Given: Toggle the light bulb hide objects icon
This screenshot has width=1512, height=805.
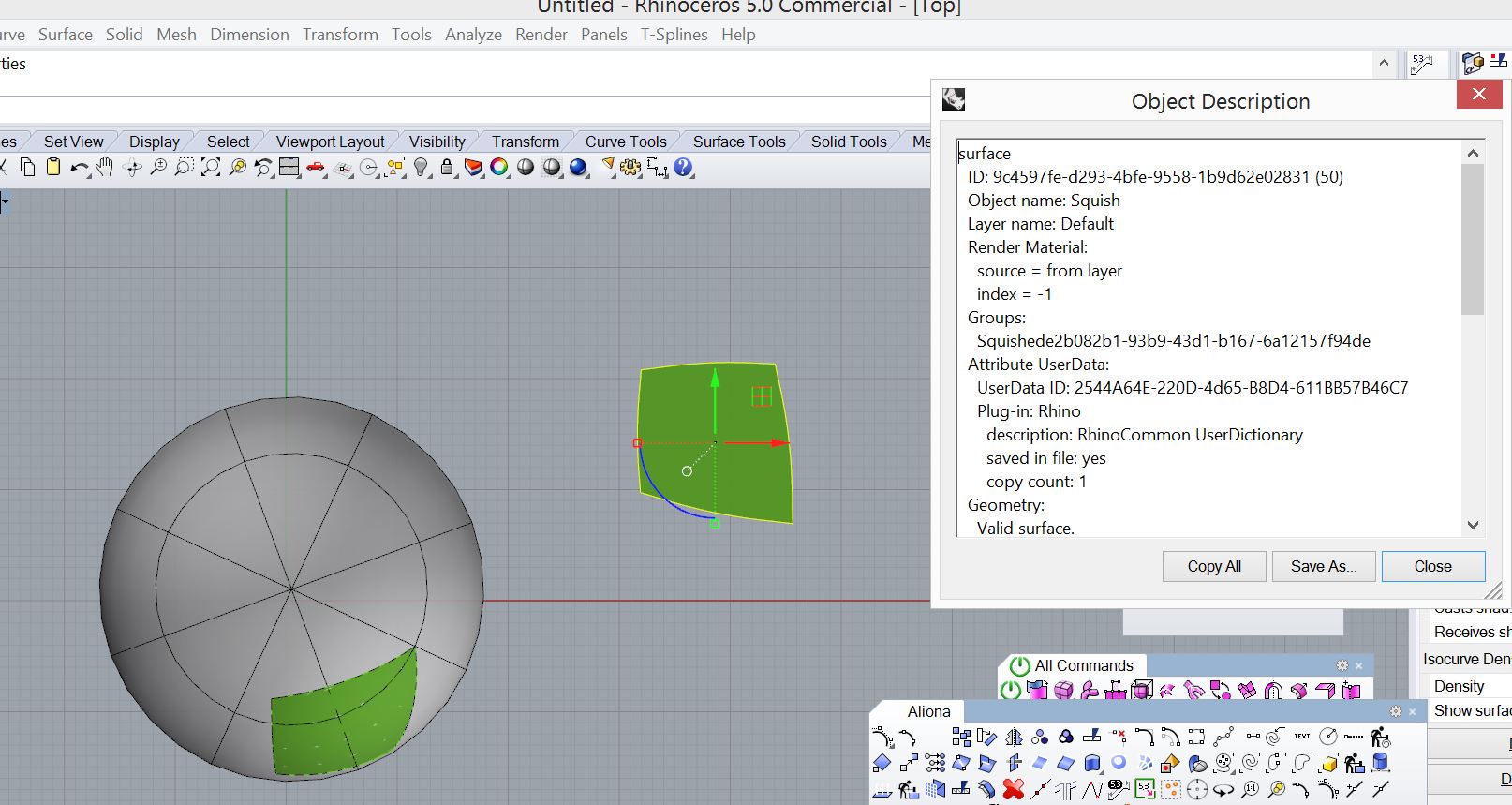Looking at the screenshot, I should click(422, 168).
